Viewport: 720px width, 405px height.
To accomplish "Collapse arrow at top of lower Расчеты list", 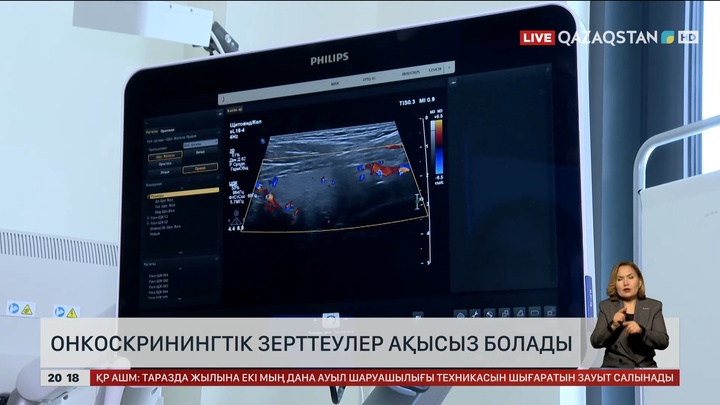I will [180, 269].
